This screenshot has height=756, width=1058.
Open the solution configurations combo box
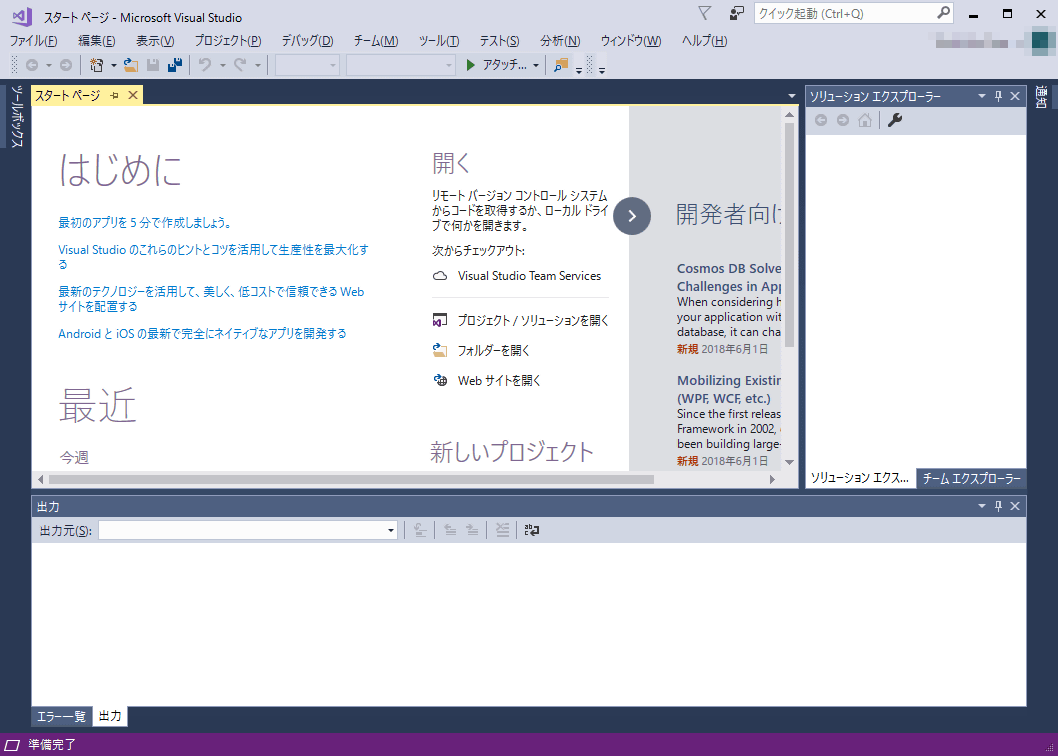(307, 65)
